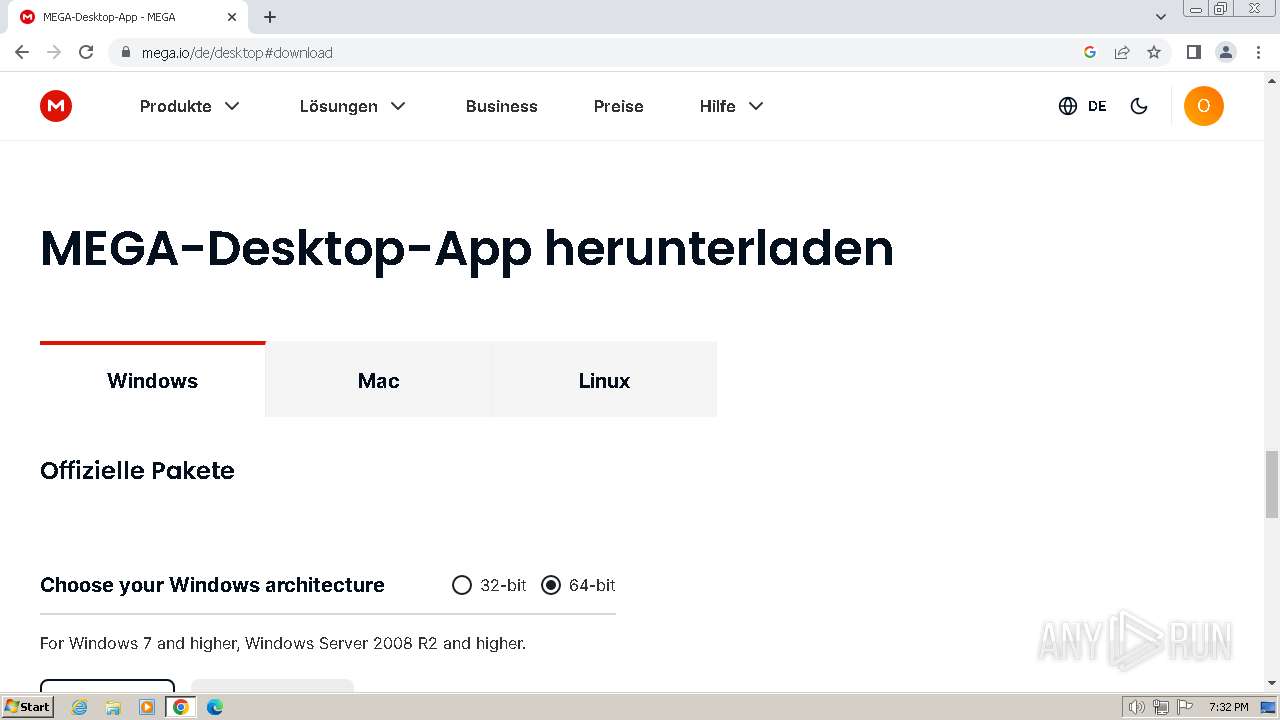Open the tab search chevron
This screenshot has height=720, width=1280.
coord(1161,17)
